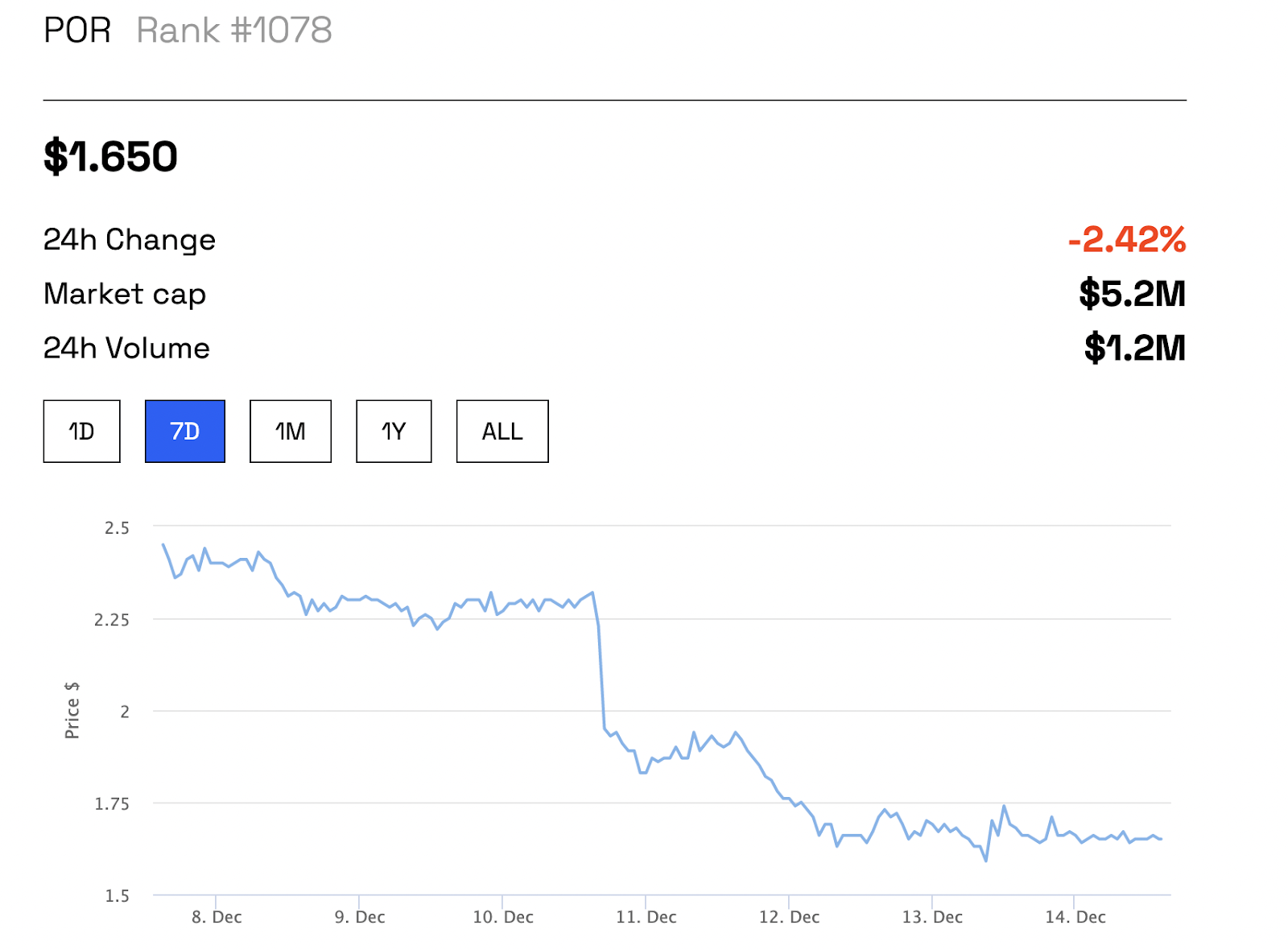
Task: Click the 2.5 price gridline label
Action: [x=117, y=528]
